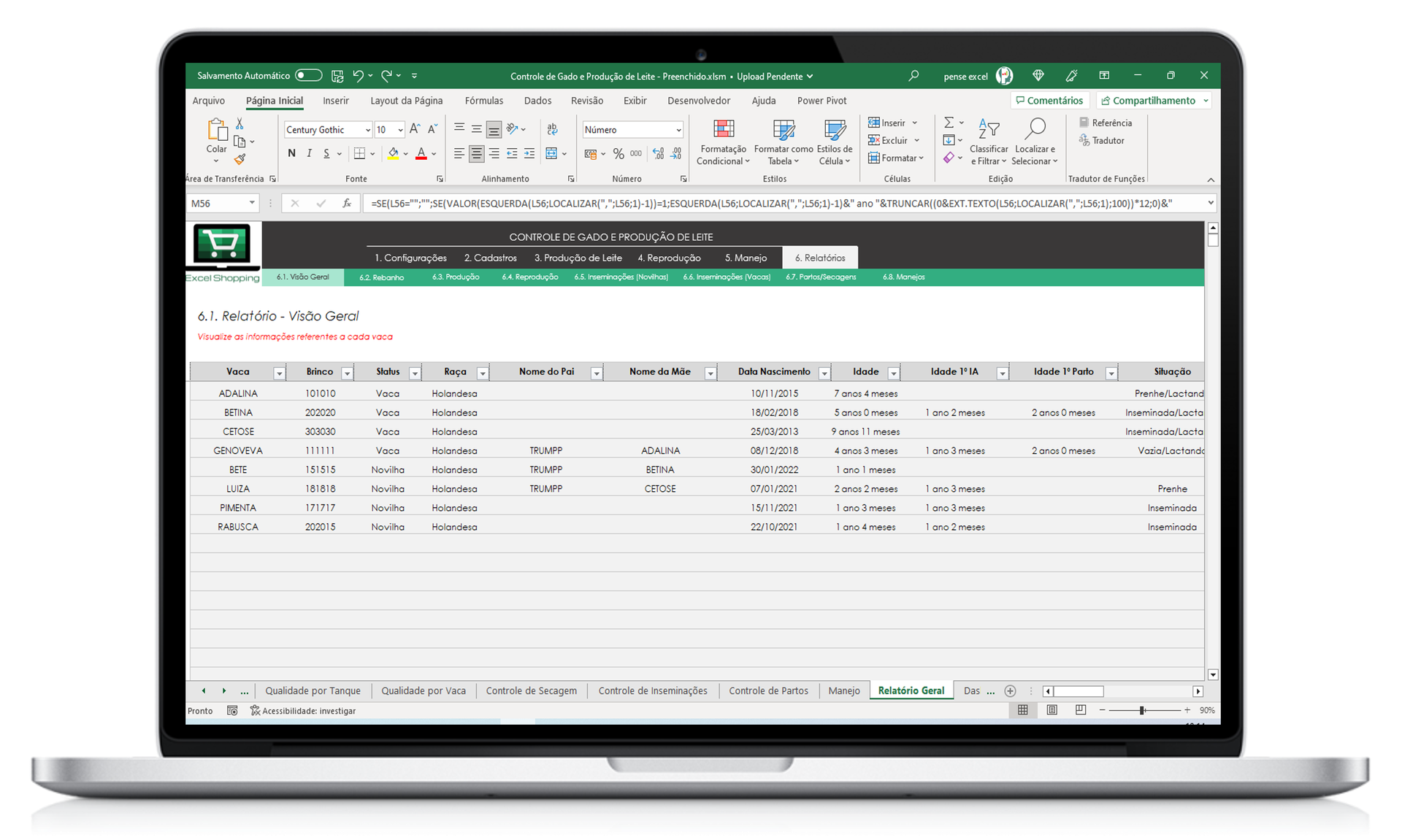Switch to Controle de Partos sheet

tap(768, 690)
